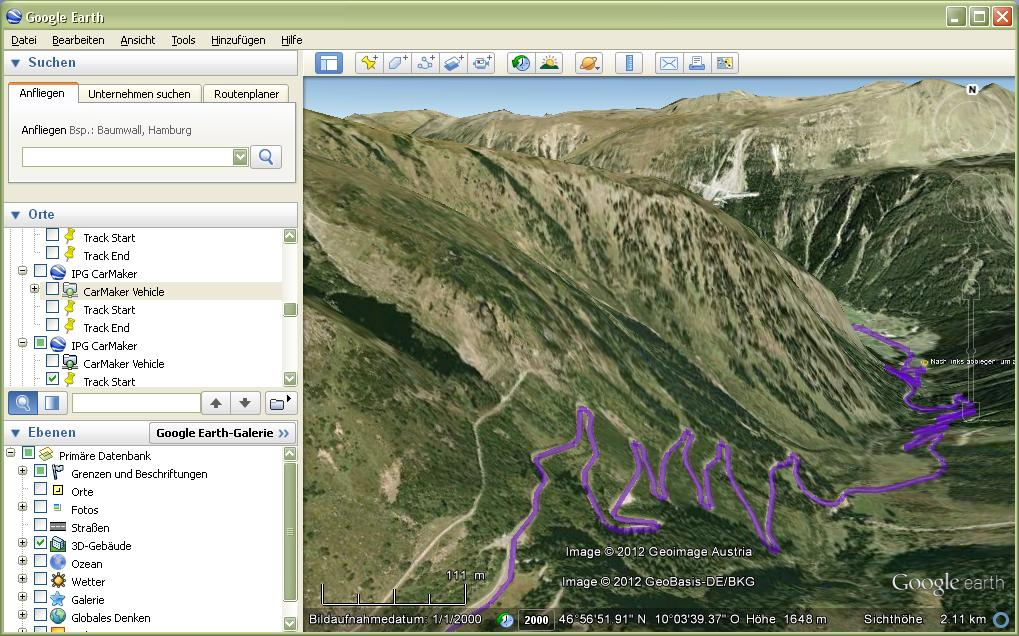Add a new placemark pin
1019x636 pixels.
click(x=369, y=63)
